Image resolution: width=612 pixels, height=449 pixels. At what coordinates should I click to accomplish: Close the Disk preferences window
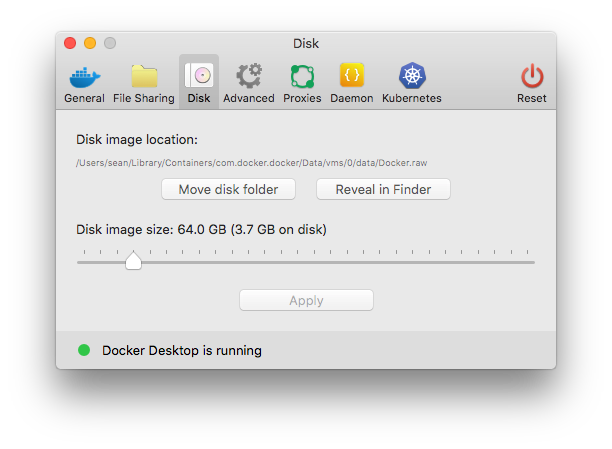(70, 43)
